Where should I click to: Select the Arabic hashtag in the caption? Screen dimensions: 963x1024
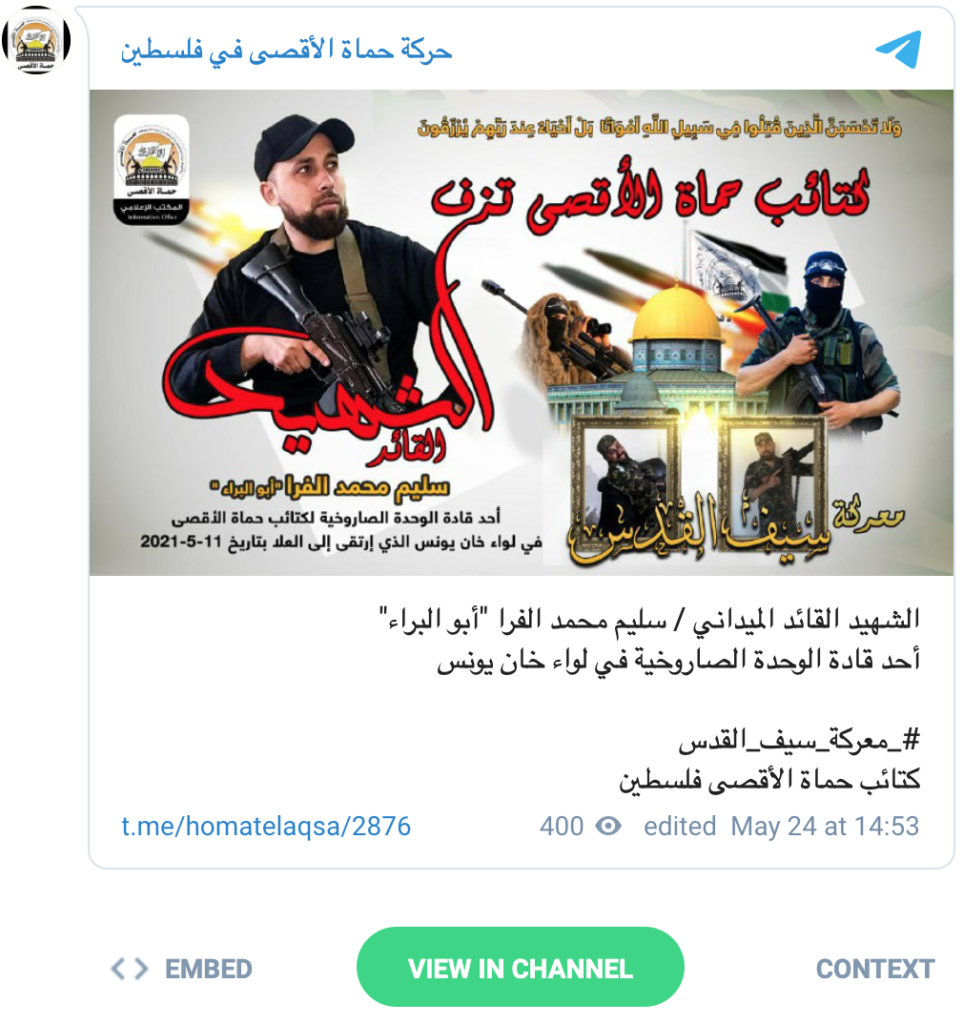(799, 741)
